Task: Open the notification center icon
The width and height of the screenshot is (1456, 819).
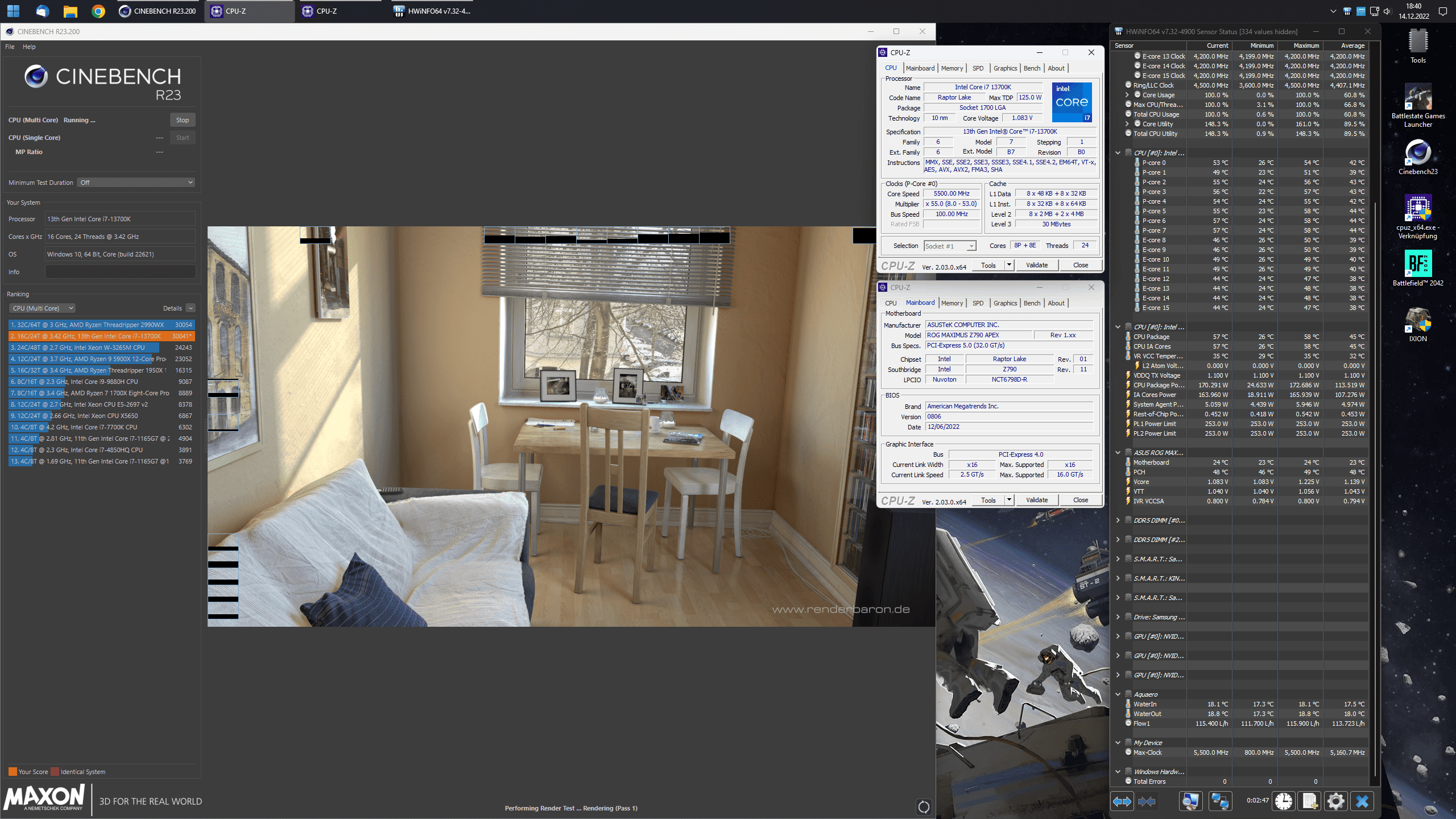Action: pos(1442,11)
